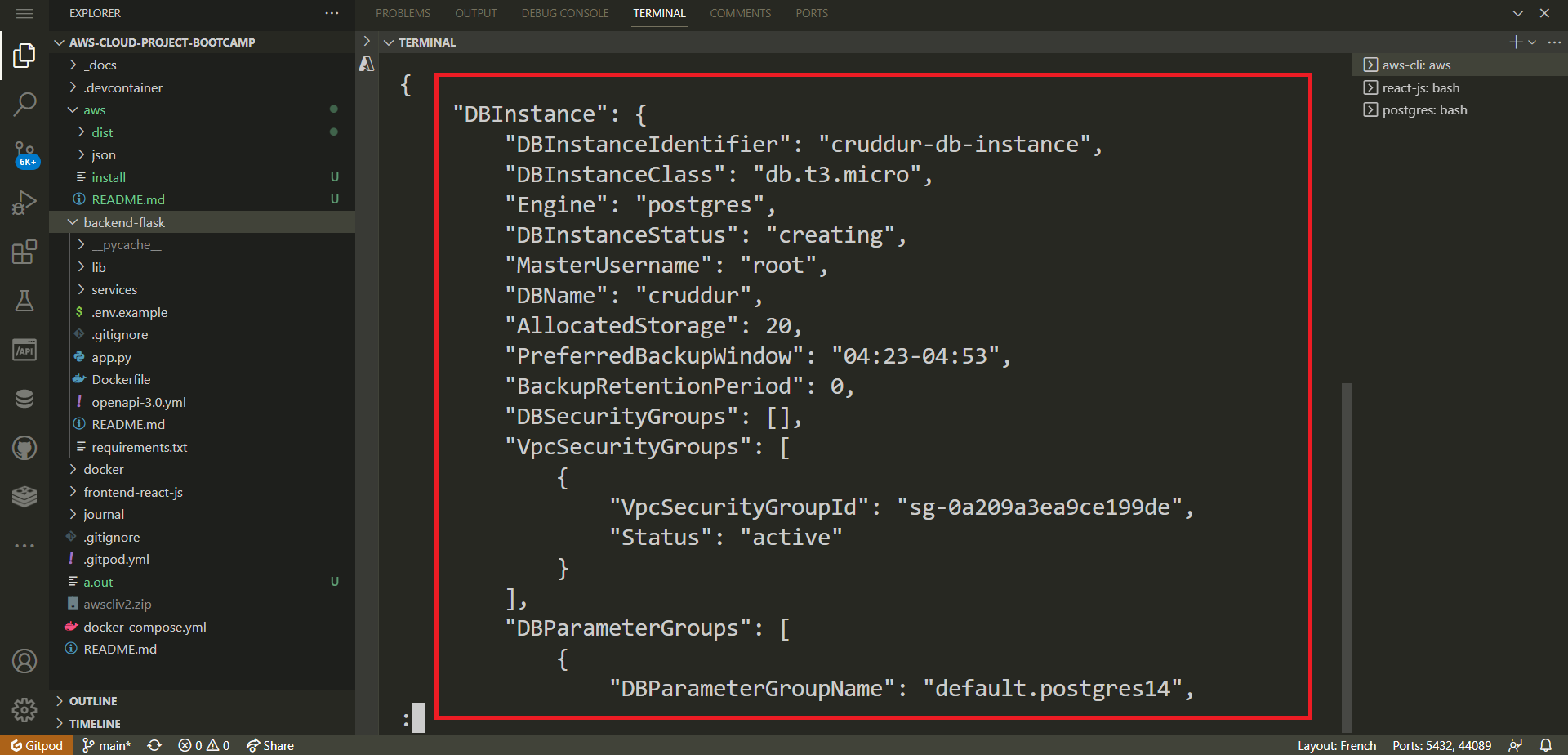Collapse the backend-flask folder
1568x755 pixels.
pyautogui.click(x=203, y=222)
